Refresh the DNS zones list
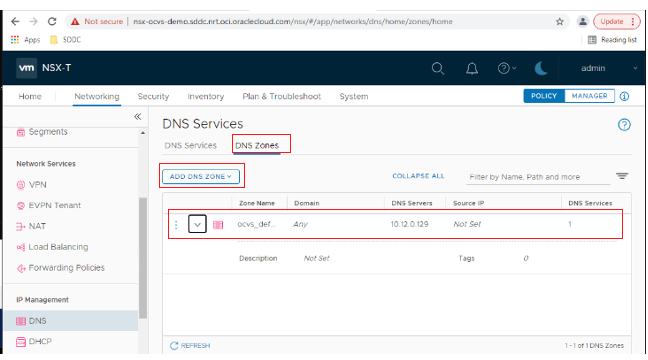The width and height of the screenshot is (648, 360). coord(190,346)
